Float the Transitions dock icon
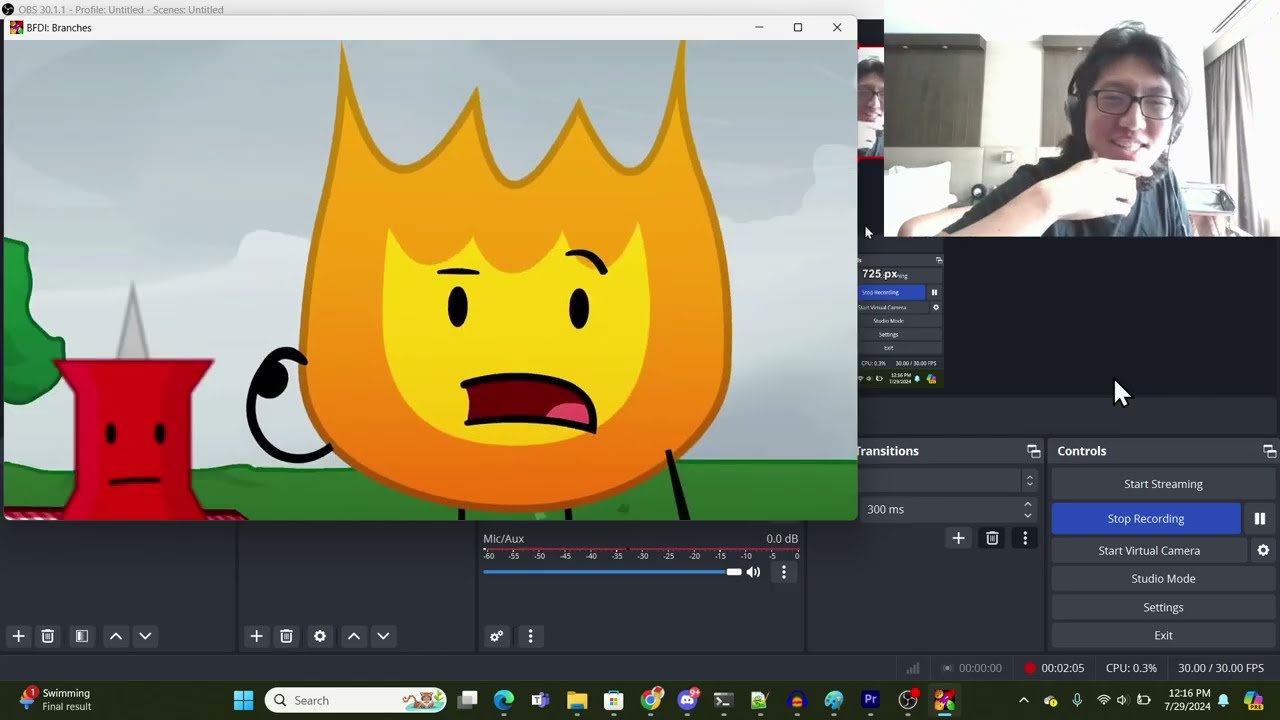This screenshot has width=1280, height=720. coord(1034,451)
